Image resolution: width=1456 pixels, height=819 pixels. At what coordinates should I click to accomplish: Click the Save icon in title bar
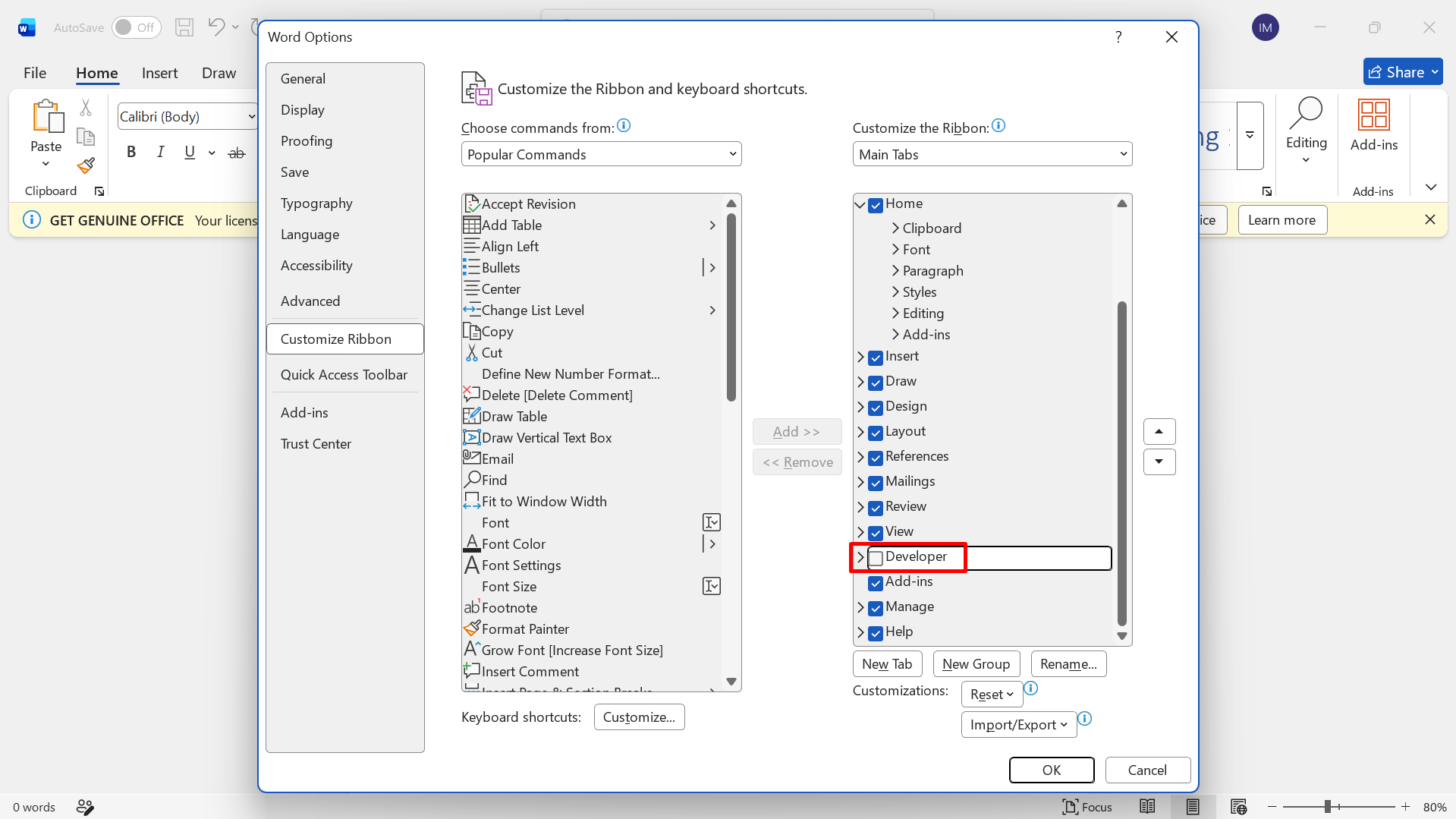coord(184,27)
